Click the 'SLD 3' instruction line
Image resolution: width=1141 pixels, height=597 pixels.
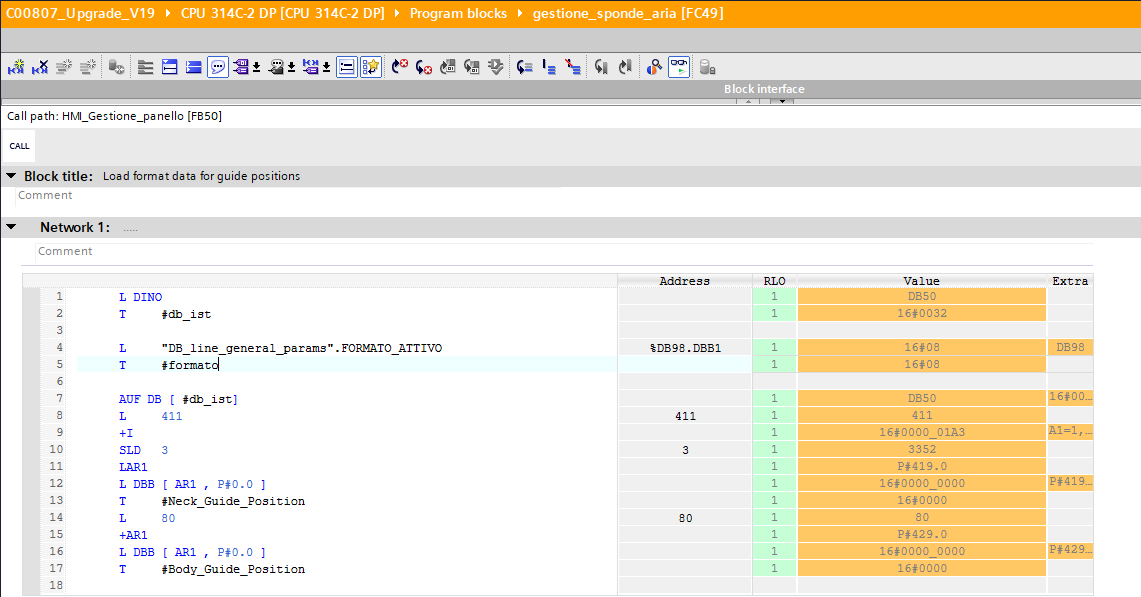(x=143, y=450)
